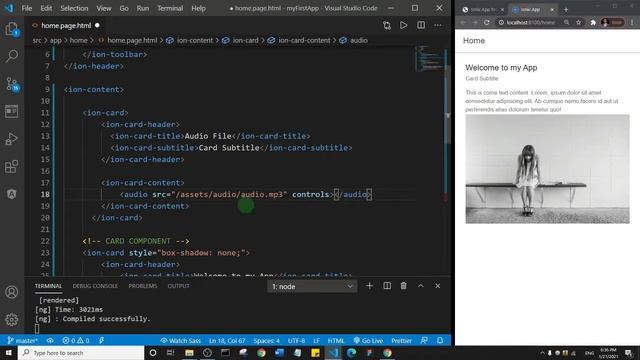Open Source Control view in activity bar
This screenshot has width=640, height=360.
[12, 84]
